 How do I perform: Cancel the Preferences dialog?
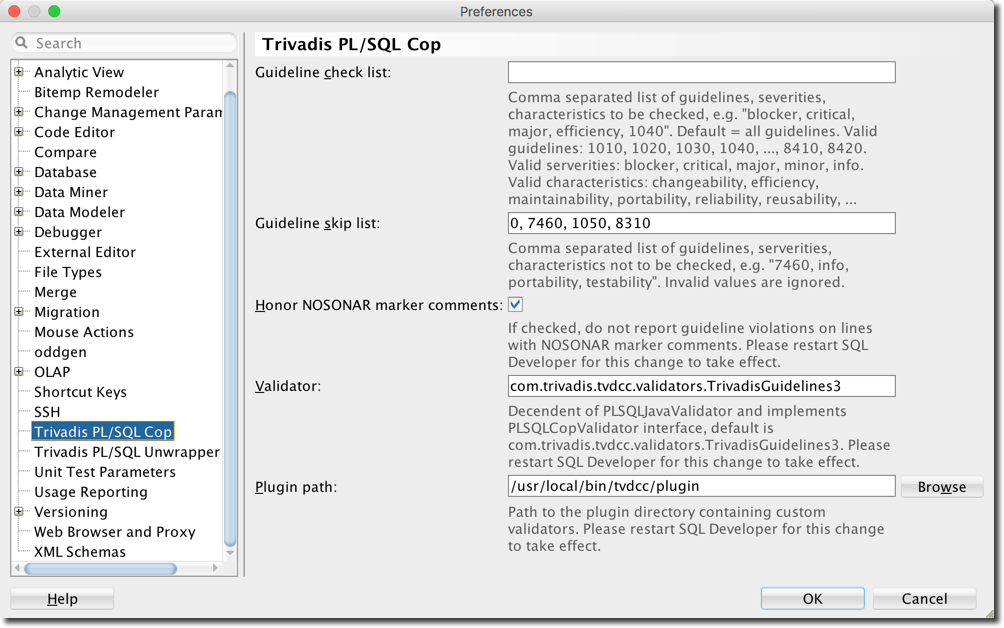[924, 599]
